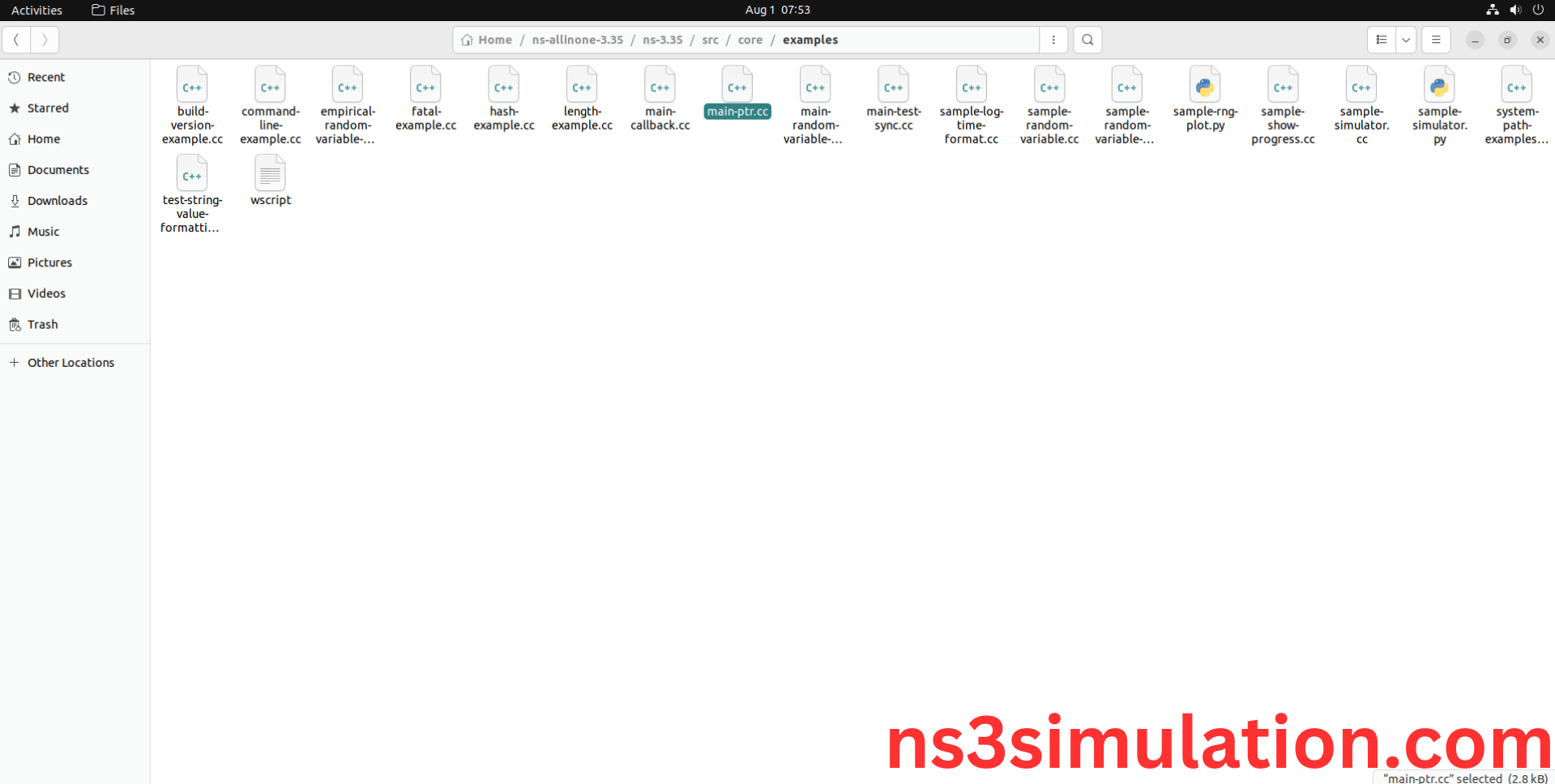Screen dimensions: 1555x784
Task: Click the search magnifier icon
Action: point(1087,40)
